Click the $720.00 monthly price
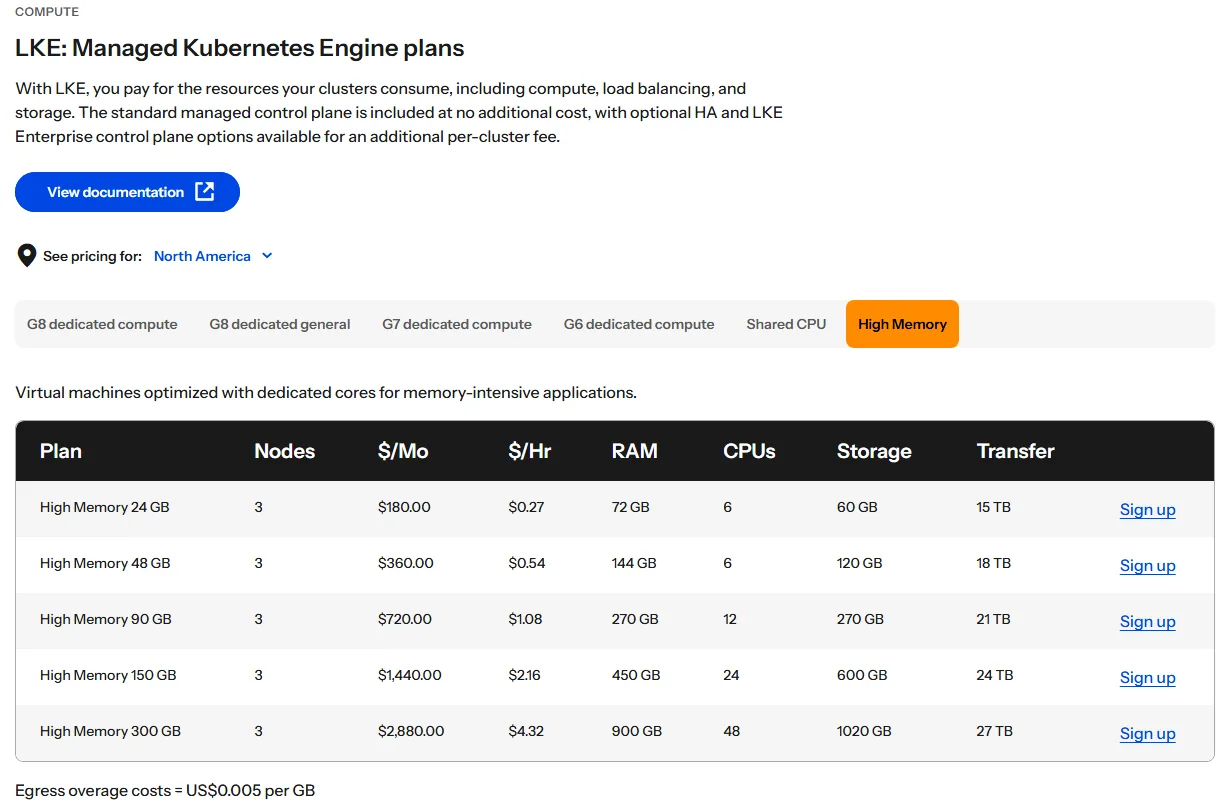 point(405,619)
